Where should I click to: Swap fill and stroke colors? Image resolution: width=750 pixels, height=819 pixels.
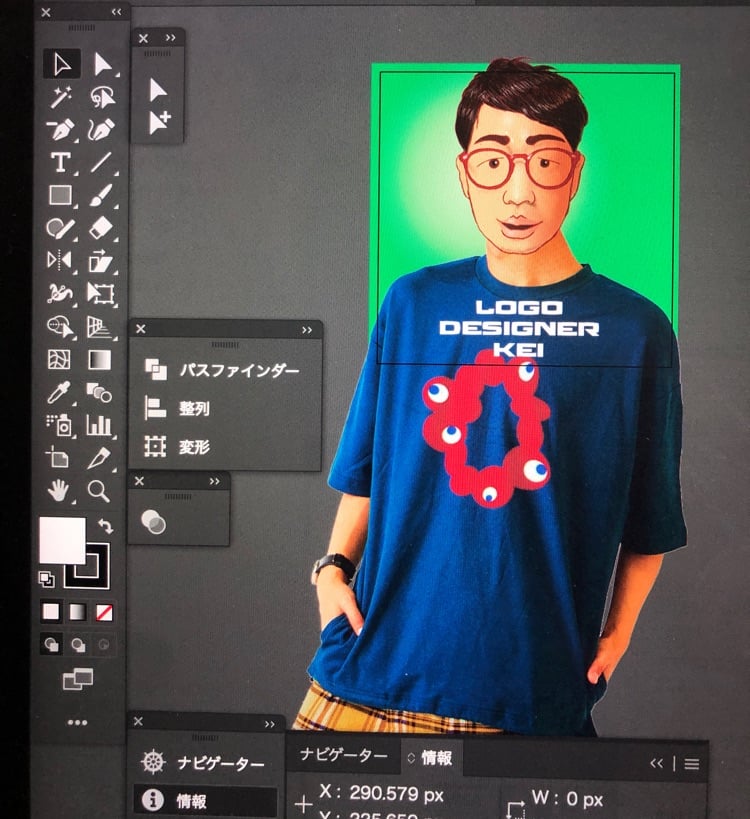[x=105, y=525]
